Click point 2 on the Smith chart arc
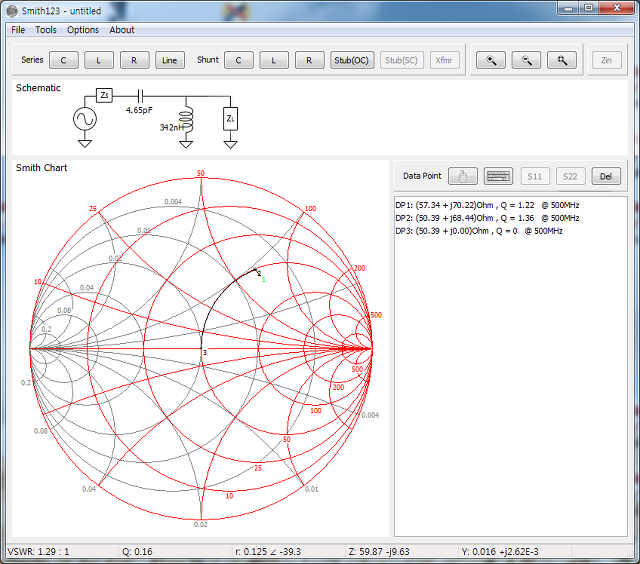Screen dimensions: 640x564 [256, 271]
